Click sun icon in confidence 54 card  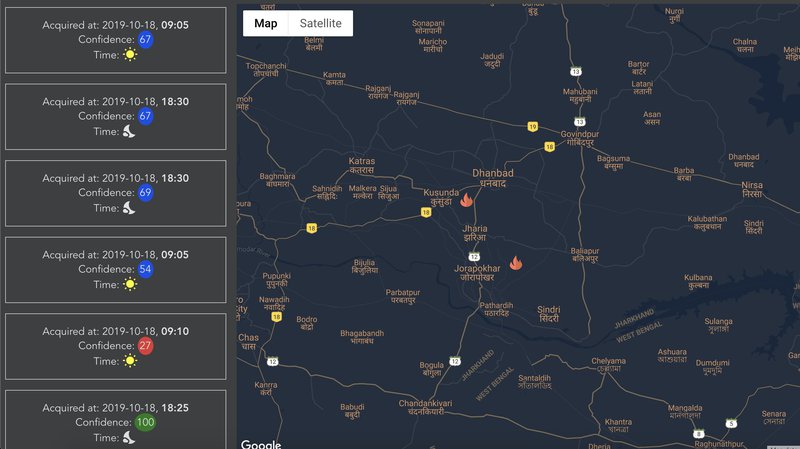129,284
